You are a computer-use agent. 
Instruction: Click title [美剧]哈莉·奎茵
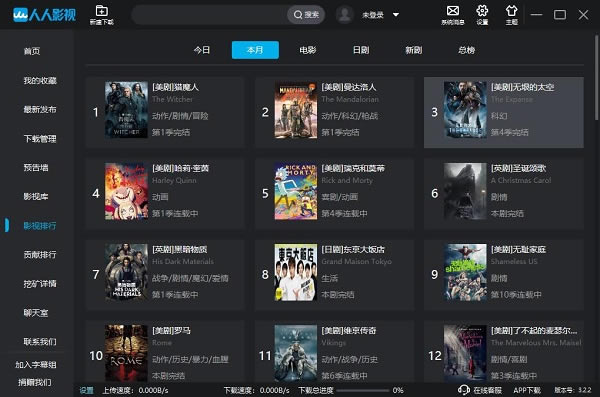point(180,168)
